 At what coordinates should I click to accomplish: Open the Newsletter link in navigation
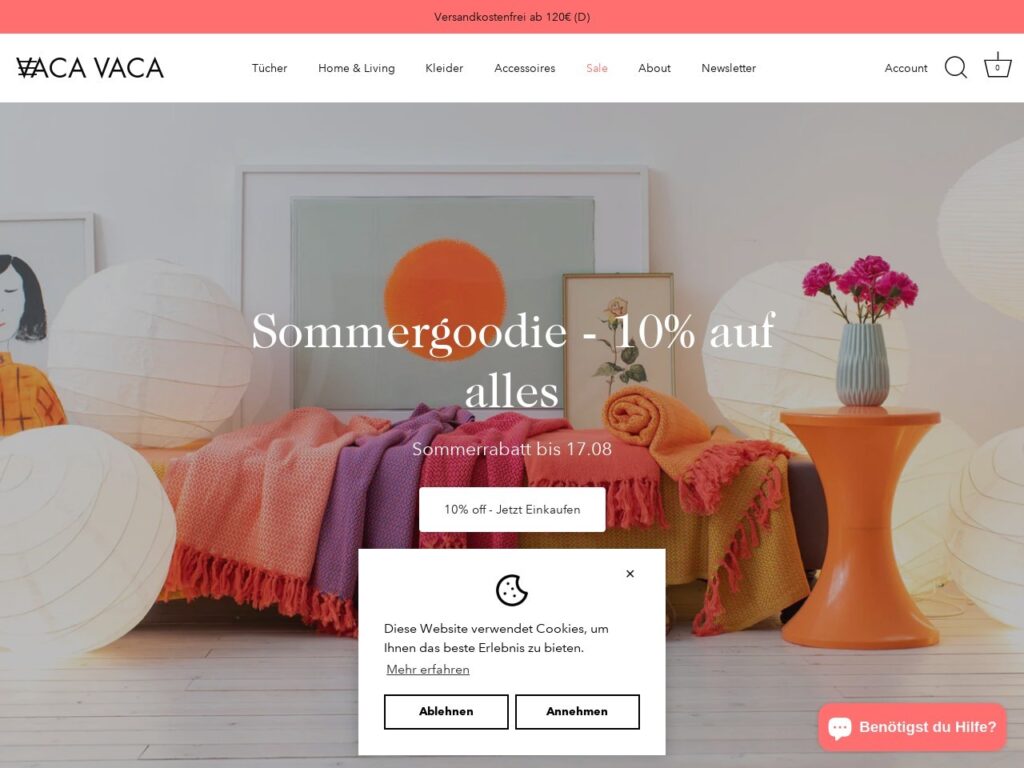(728, 68)
